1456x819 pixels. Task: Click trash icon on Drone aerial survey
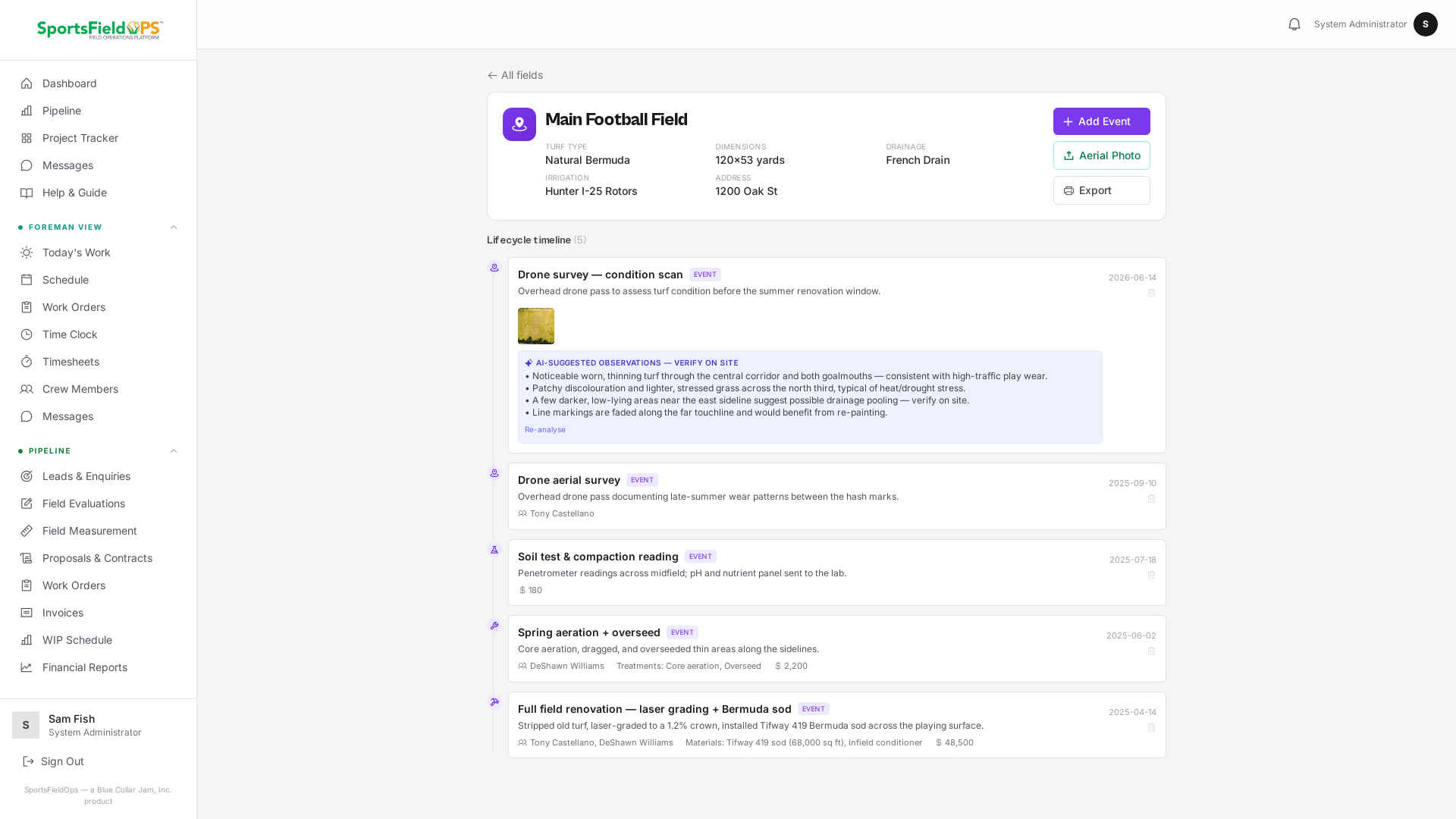(1151, 498)
